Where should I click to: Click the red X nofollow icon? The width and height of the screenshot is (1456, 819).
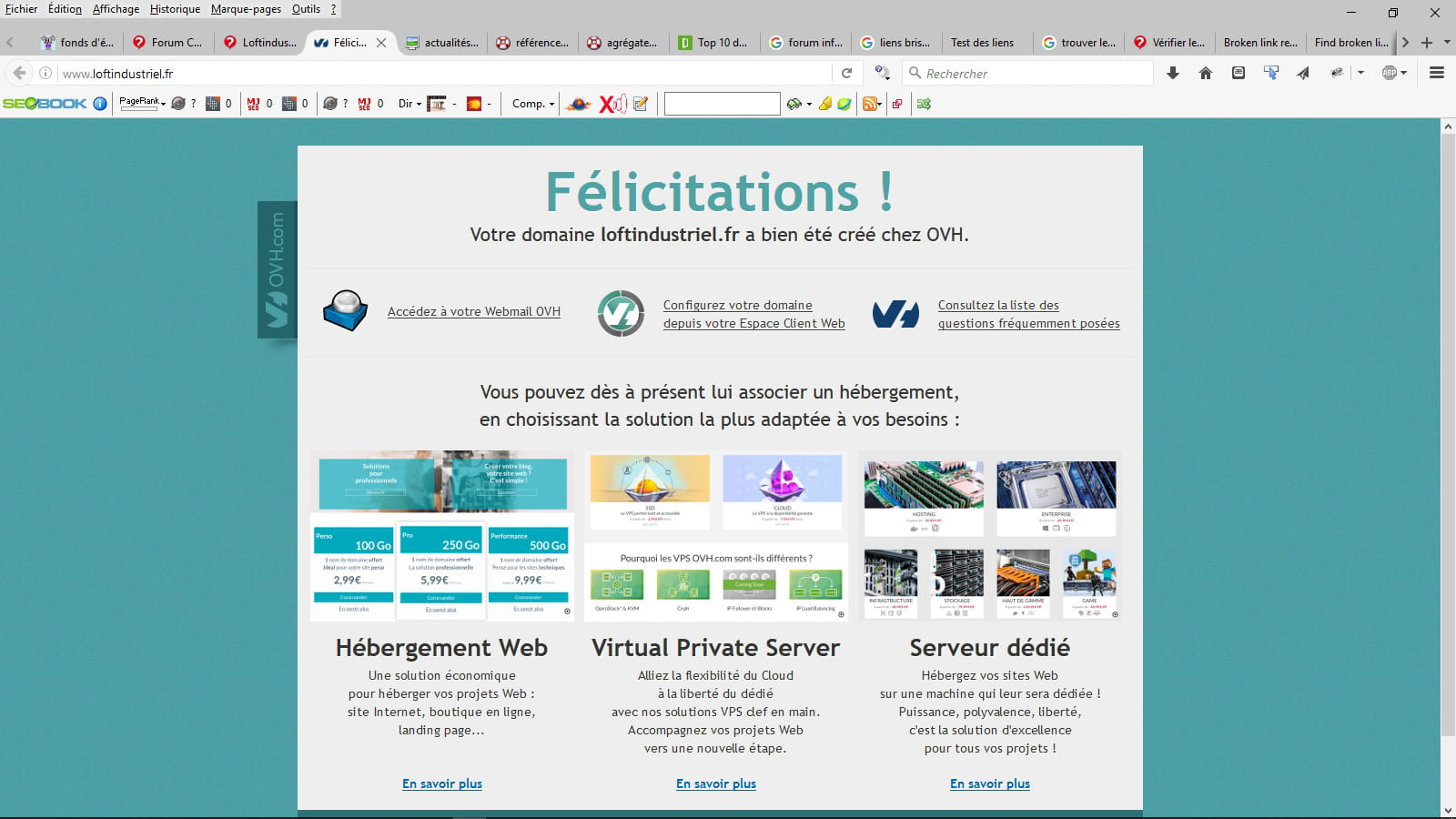point(612,104)
